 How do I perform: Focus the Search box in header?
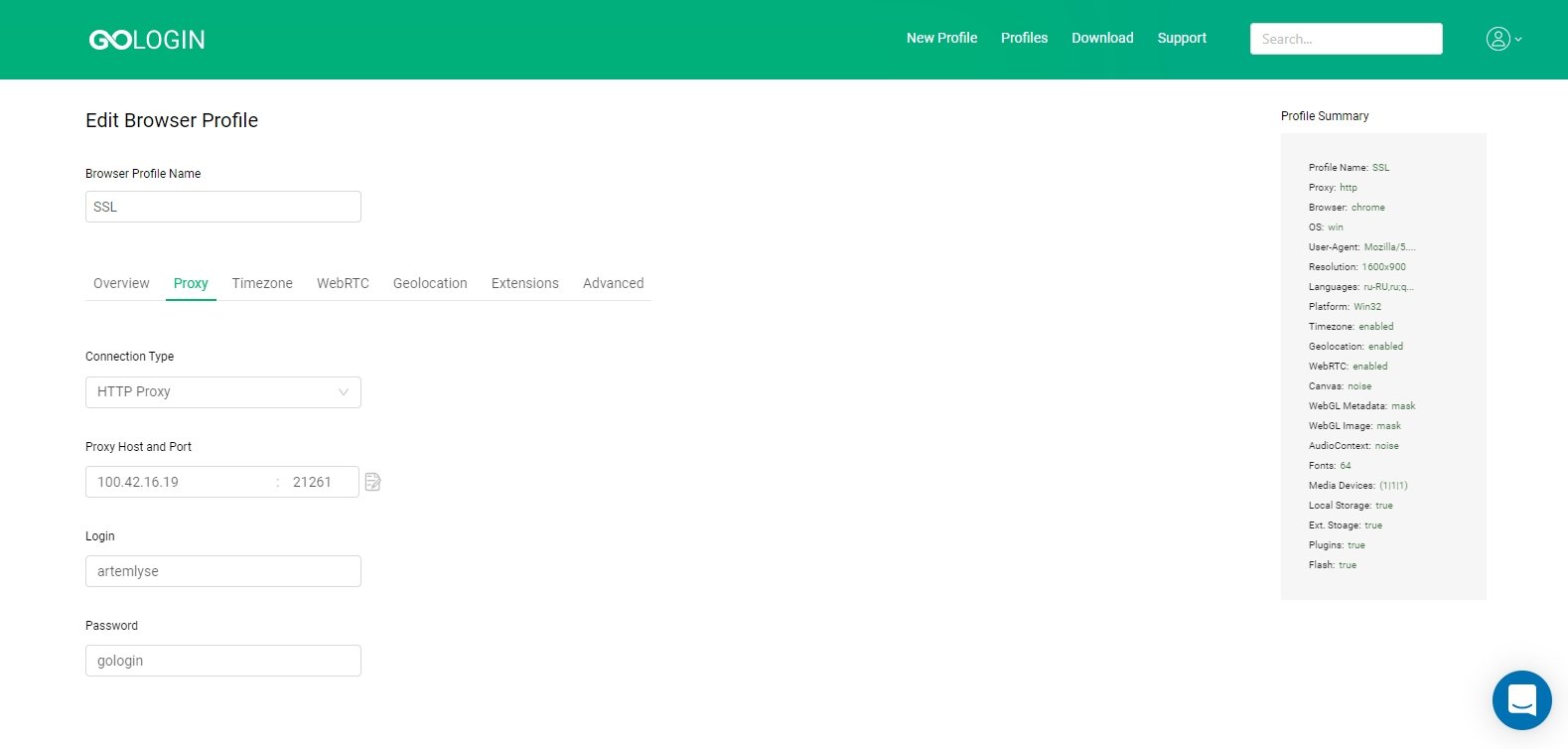point(1346,39)
